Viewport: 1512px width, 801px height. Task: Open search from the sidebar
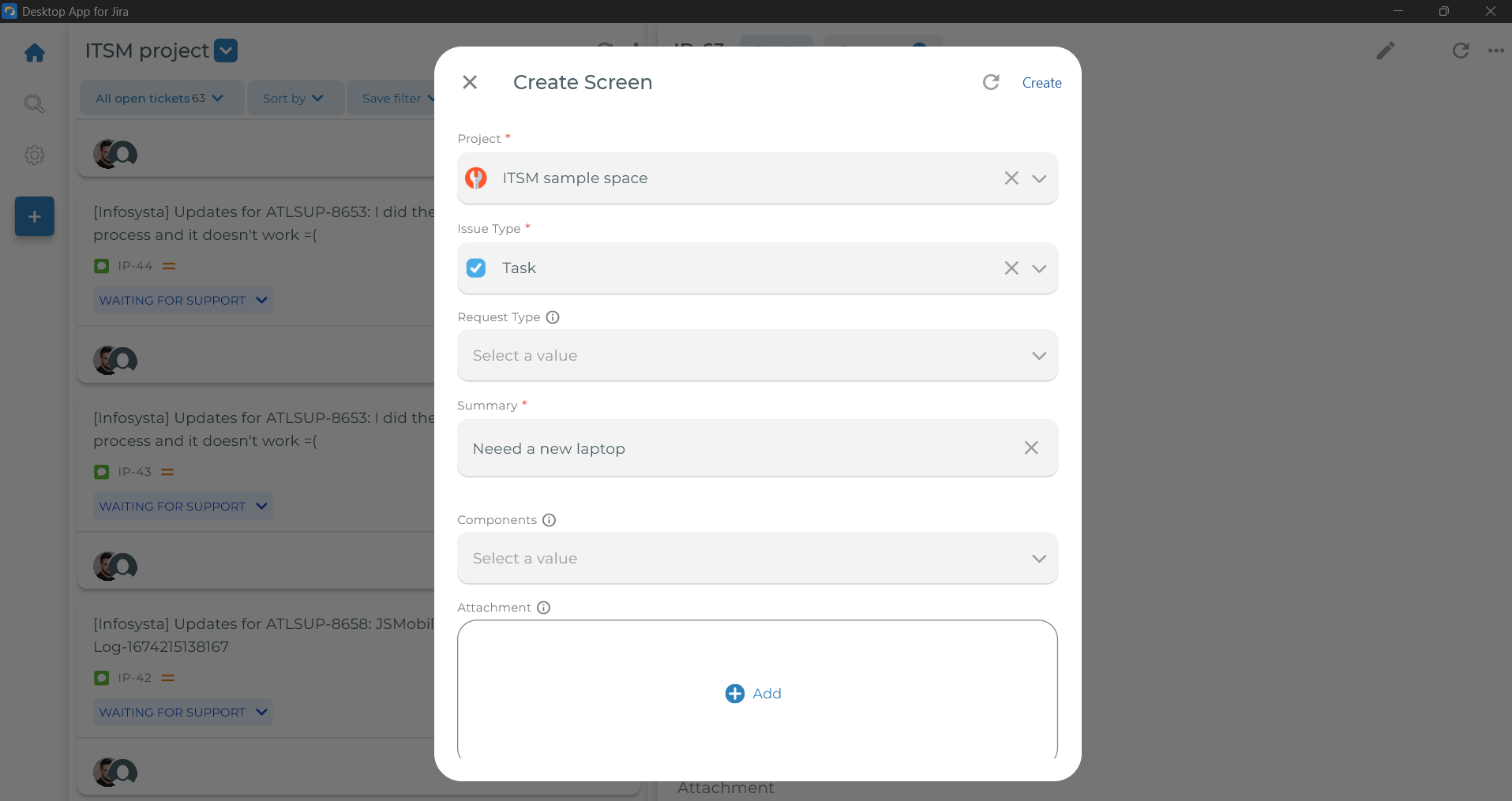(34, 103)
